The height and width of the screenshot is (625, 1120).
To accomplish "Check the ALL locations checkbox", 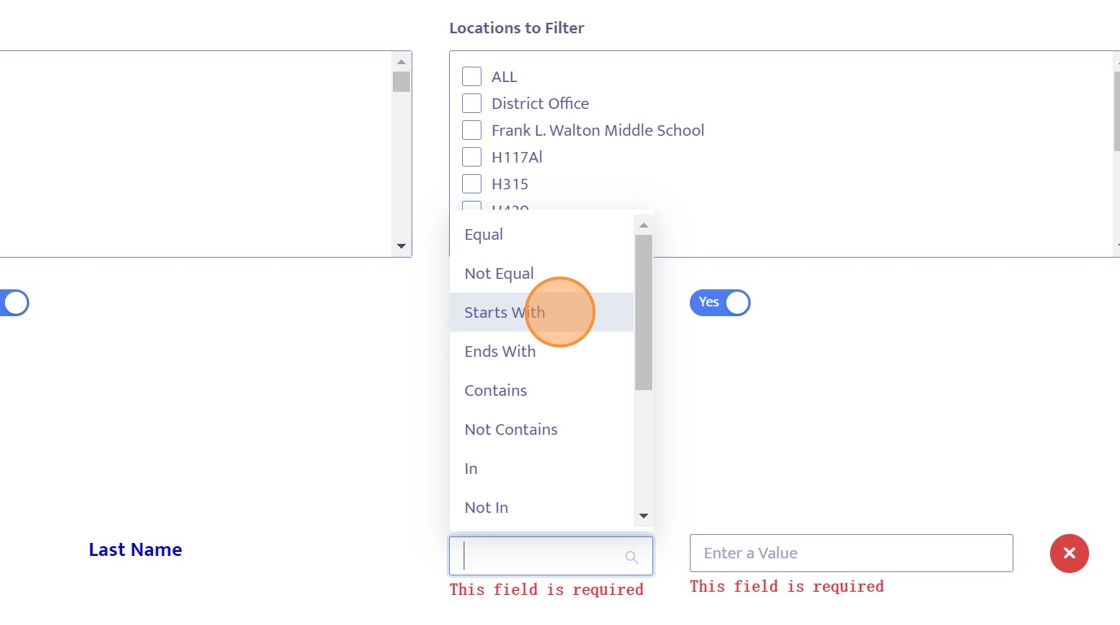I will click(472, 76).
